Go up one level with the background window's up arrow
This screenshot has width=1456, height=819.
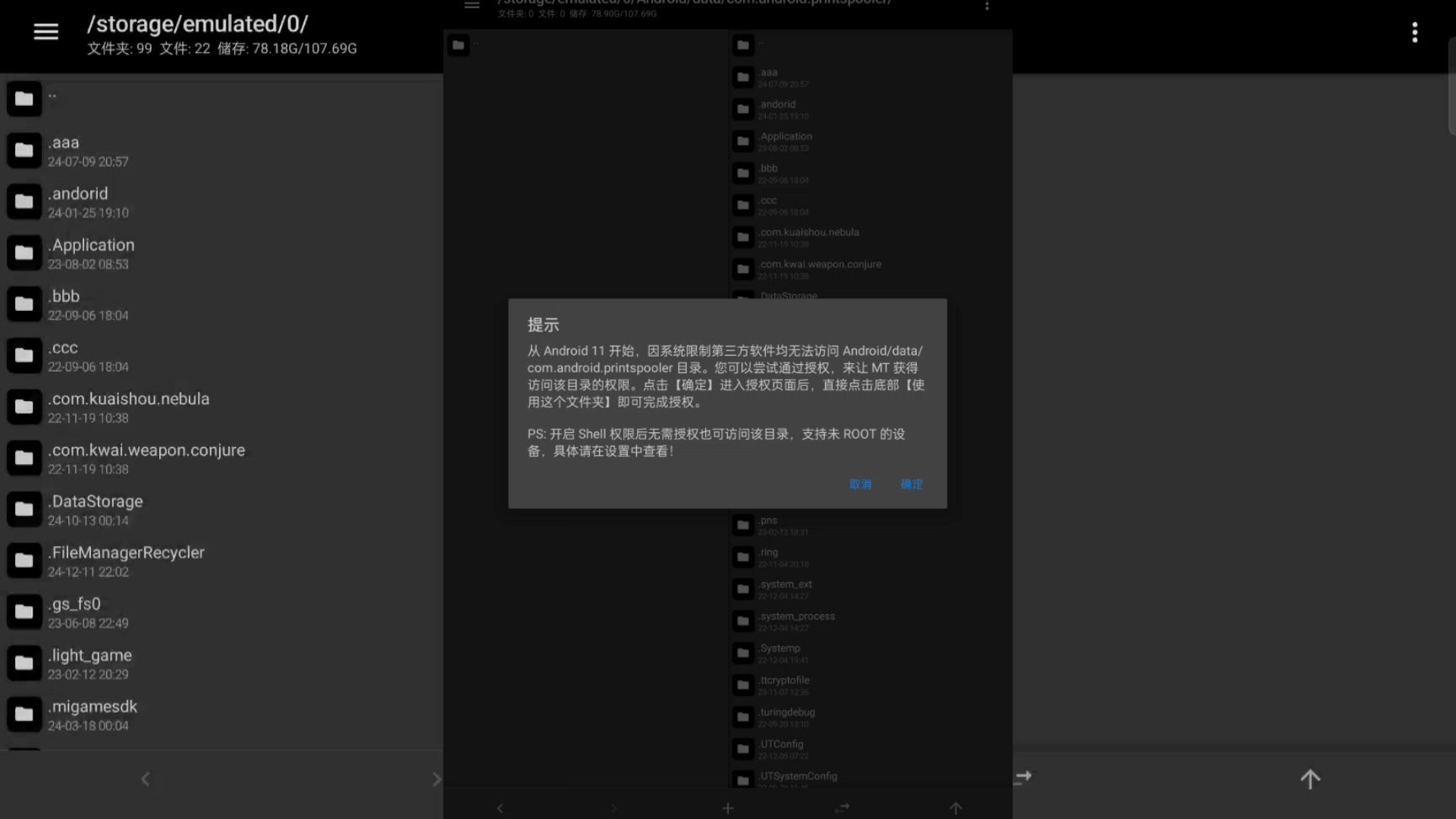pyautogui.click(x=1310, y=779)
